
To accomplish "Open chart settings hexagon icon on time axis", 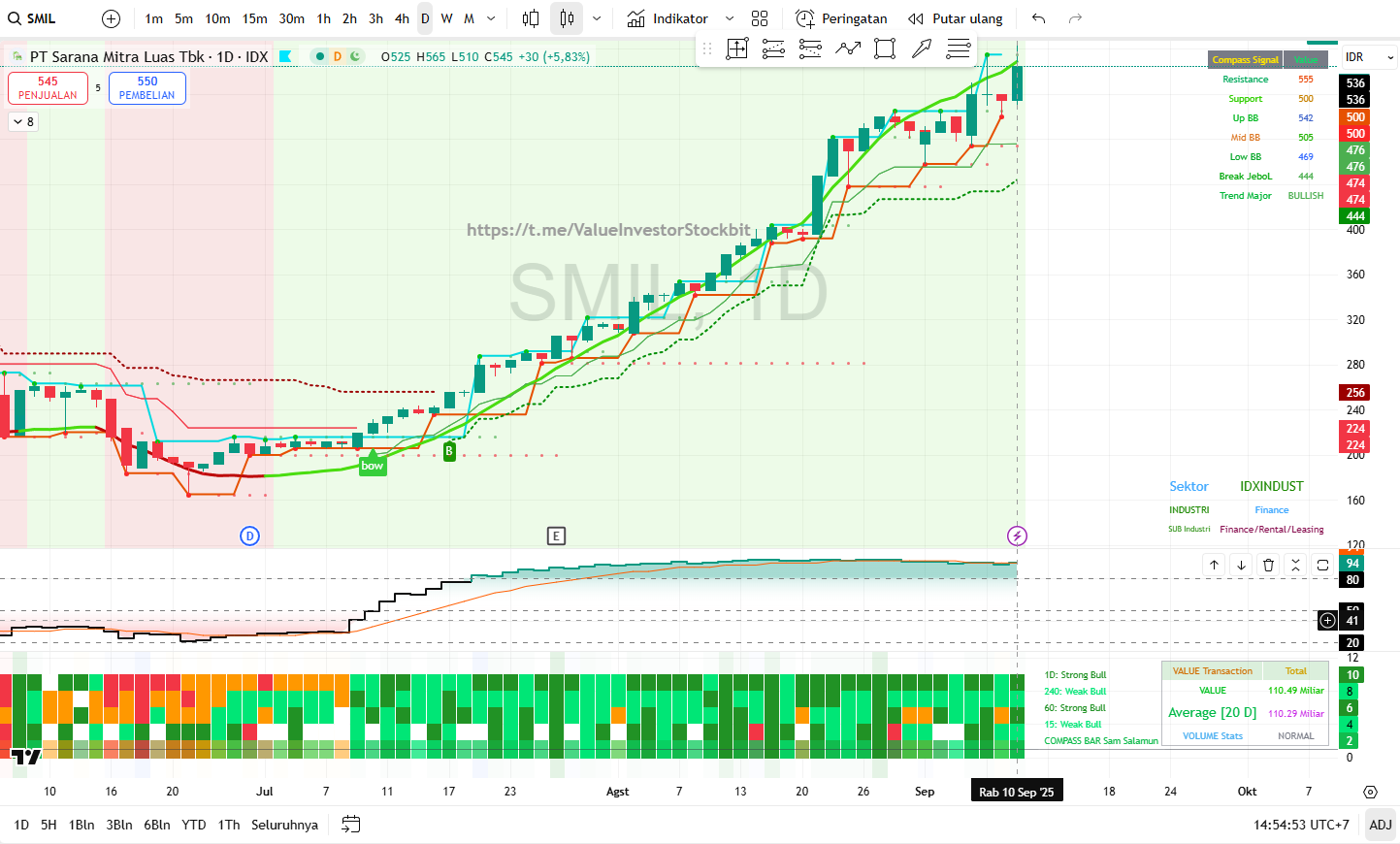I will tap(1370, 792).
